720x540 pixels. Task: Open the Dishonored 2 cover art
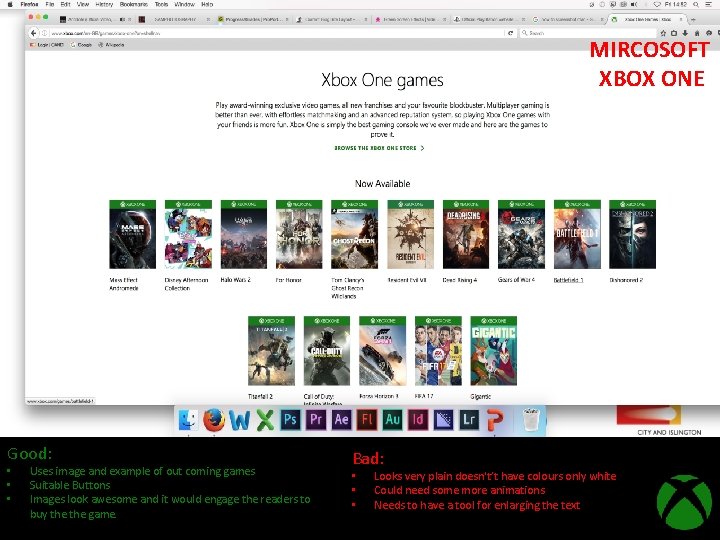click(632, 234)
